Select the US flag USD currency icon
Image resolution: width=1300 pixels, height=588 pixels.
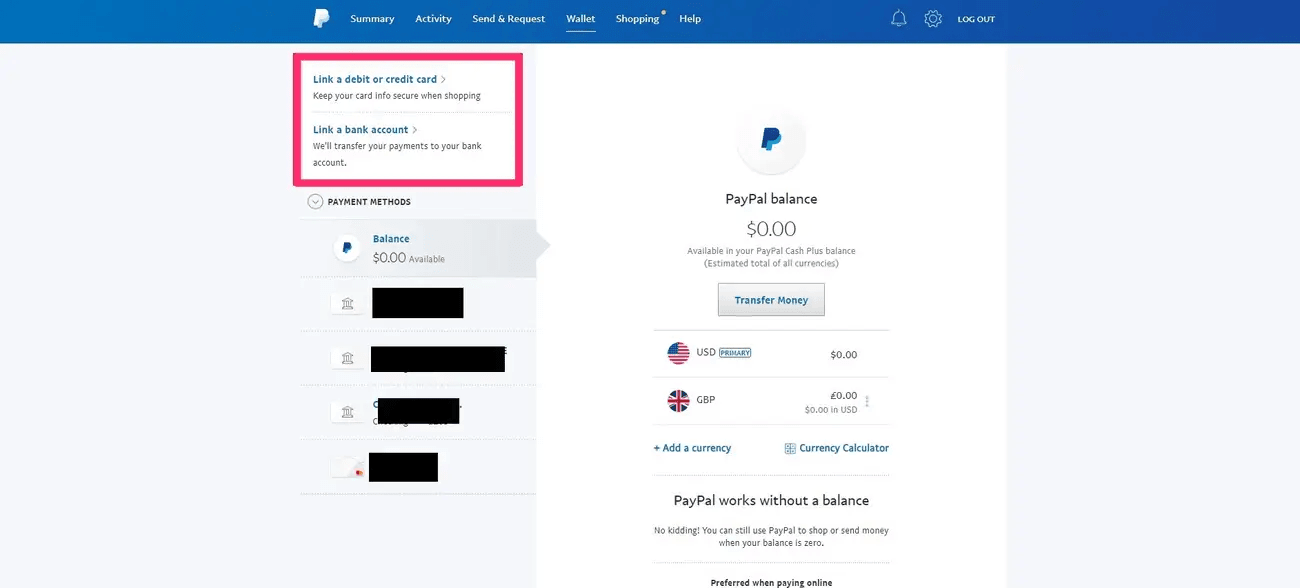point(679,353)
